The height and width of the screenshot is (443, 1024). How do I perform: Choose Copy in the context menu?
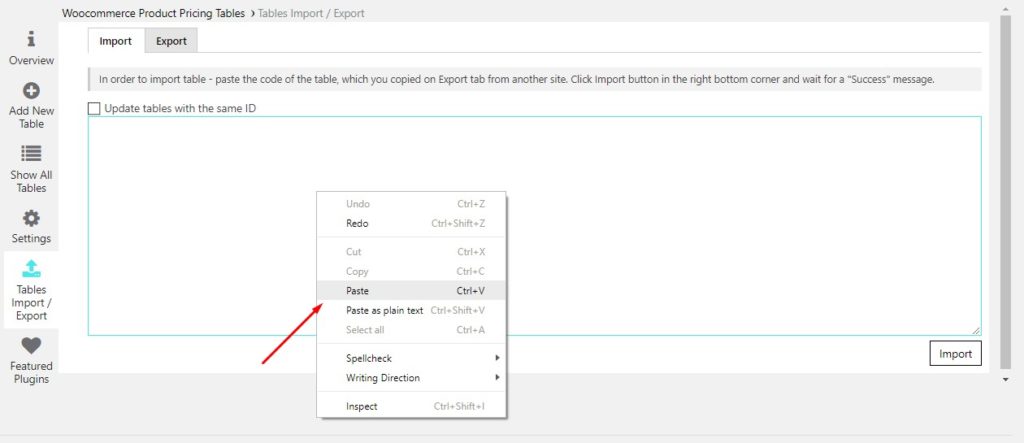tap(411, 271)
